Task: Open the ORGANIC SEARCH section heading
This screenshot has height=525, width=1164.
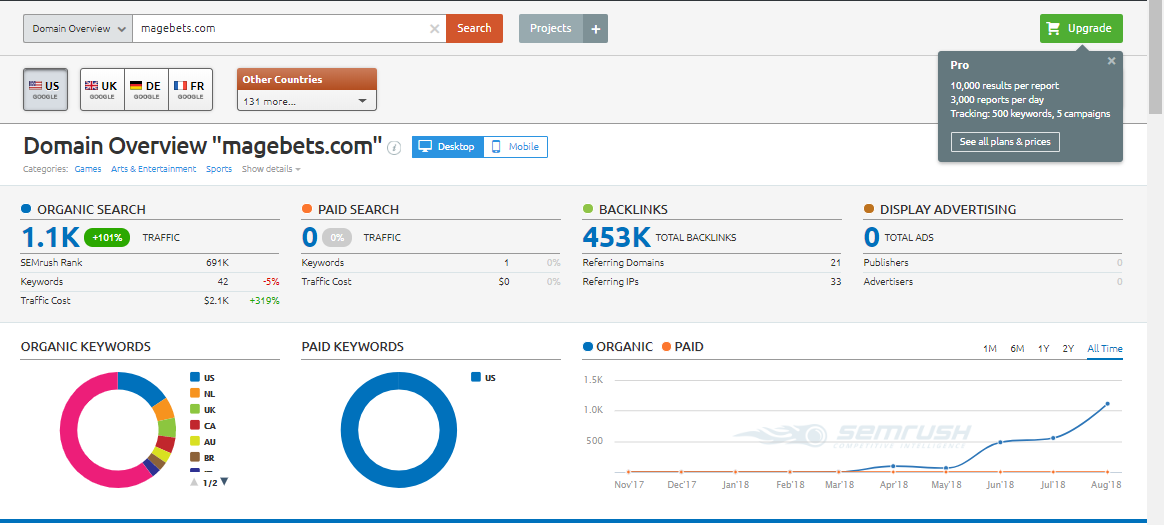Action: (x=91, y=209)
